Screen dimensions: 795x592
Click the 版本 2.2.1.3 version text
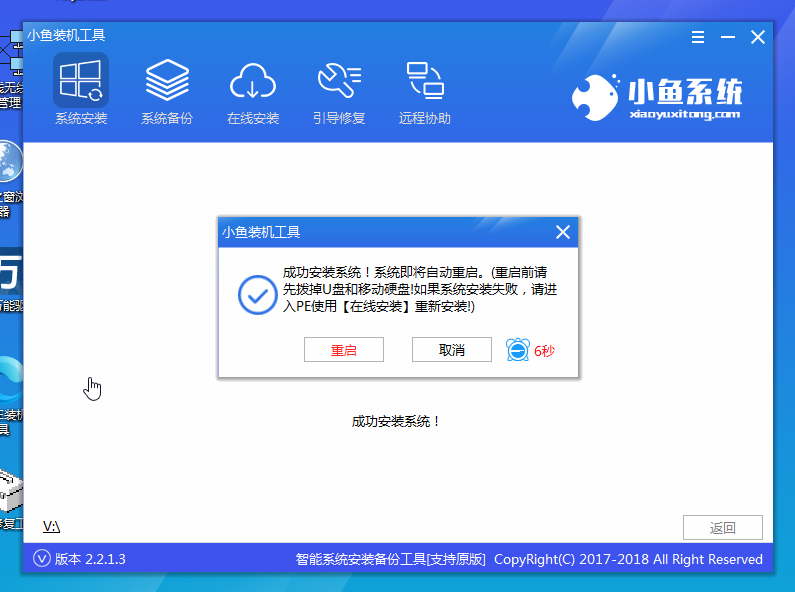coord(90,559)
